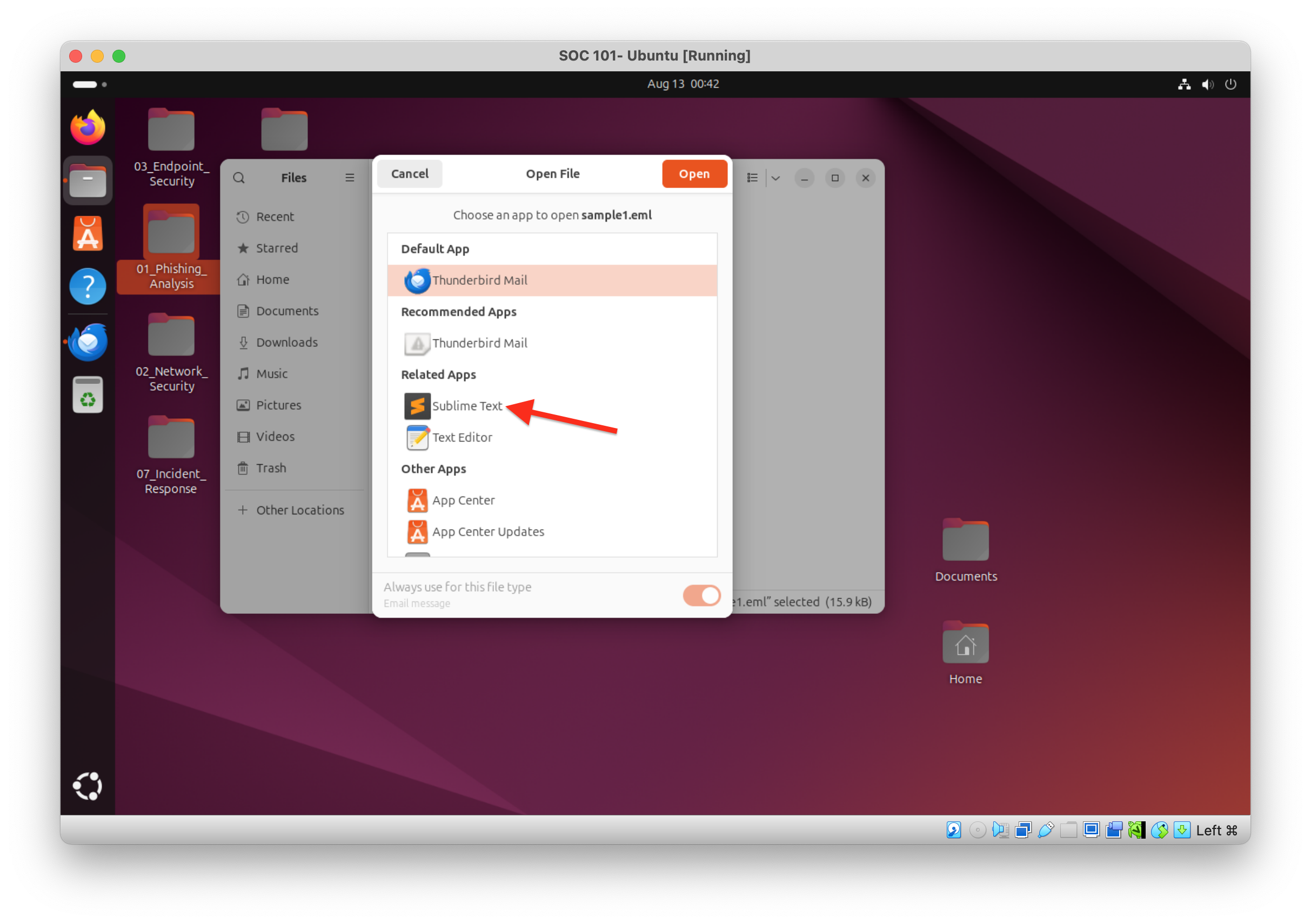Choose App Center Updates under Other Apps

(552, 532)
